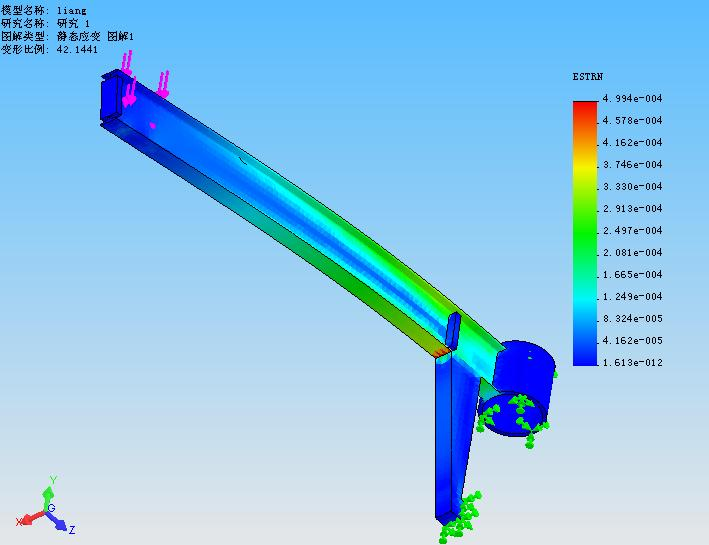Image resolution: width=709 pixels, height=545 pixels.
Task: Click the legend value 2.081e-004
Action: (632, 253)
